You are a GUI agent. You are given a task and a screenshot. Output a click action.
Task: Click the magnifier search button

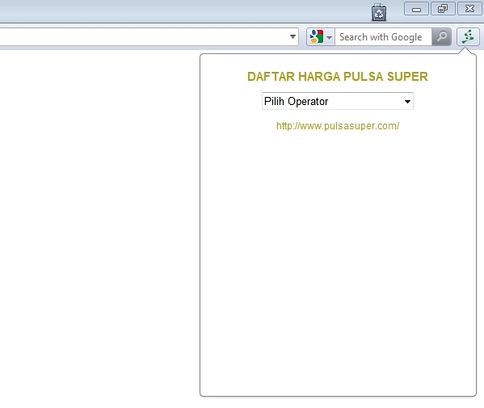(x=442, y=37)
